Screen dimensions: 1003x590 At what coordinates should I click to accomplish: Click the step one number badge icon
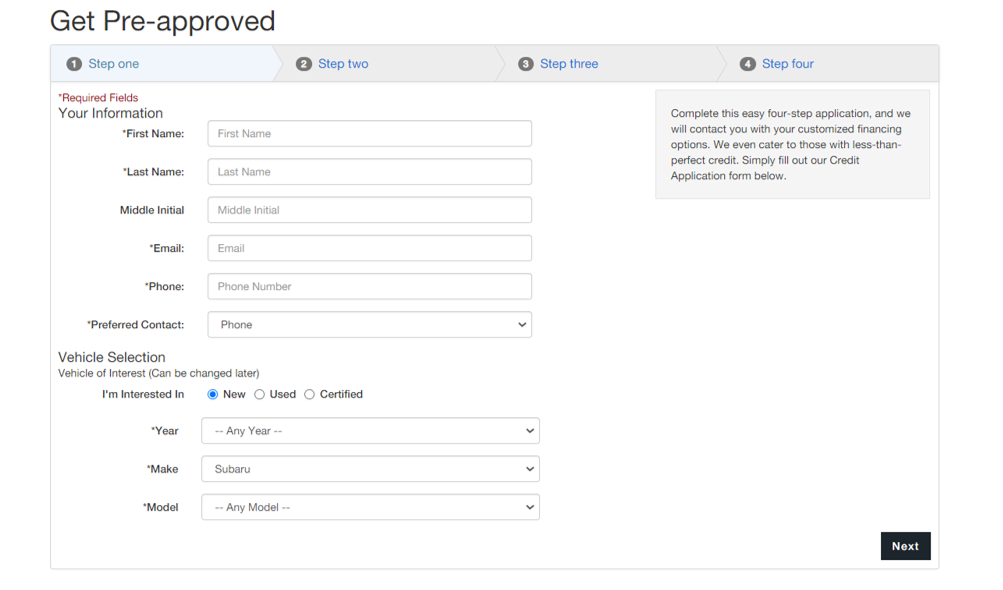click(x=74, y=64)
